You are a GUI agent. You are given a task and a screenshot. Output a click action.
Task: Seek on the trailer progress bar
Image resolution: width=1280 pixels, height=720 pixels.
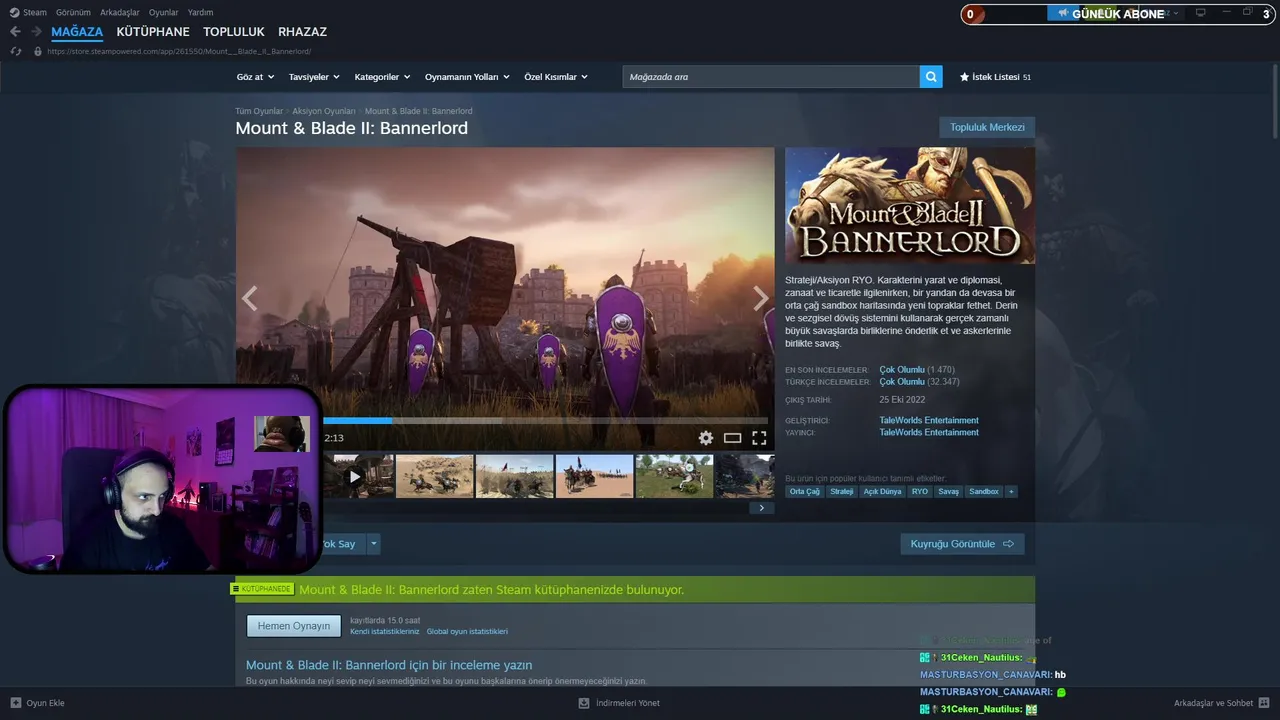[x=545, y=421]
